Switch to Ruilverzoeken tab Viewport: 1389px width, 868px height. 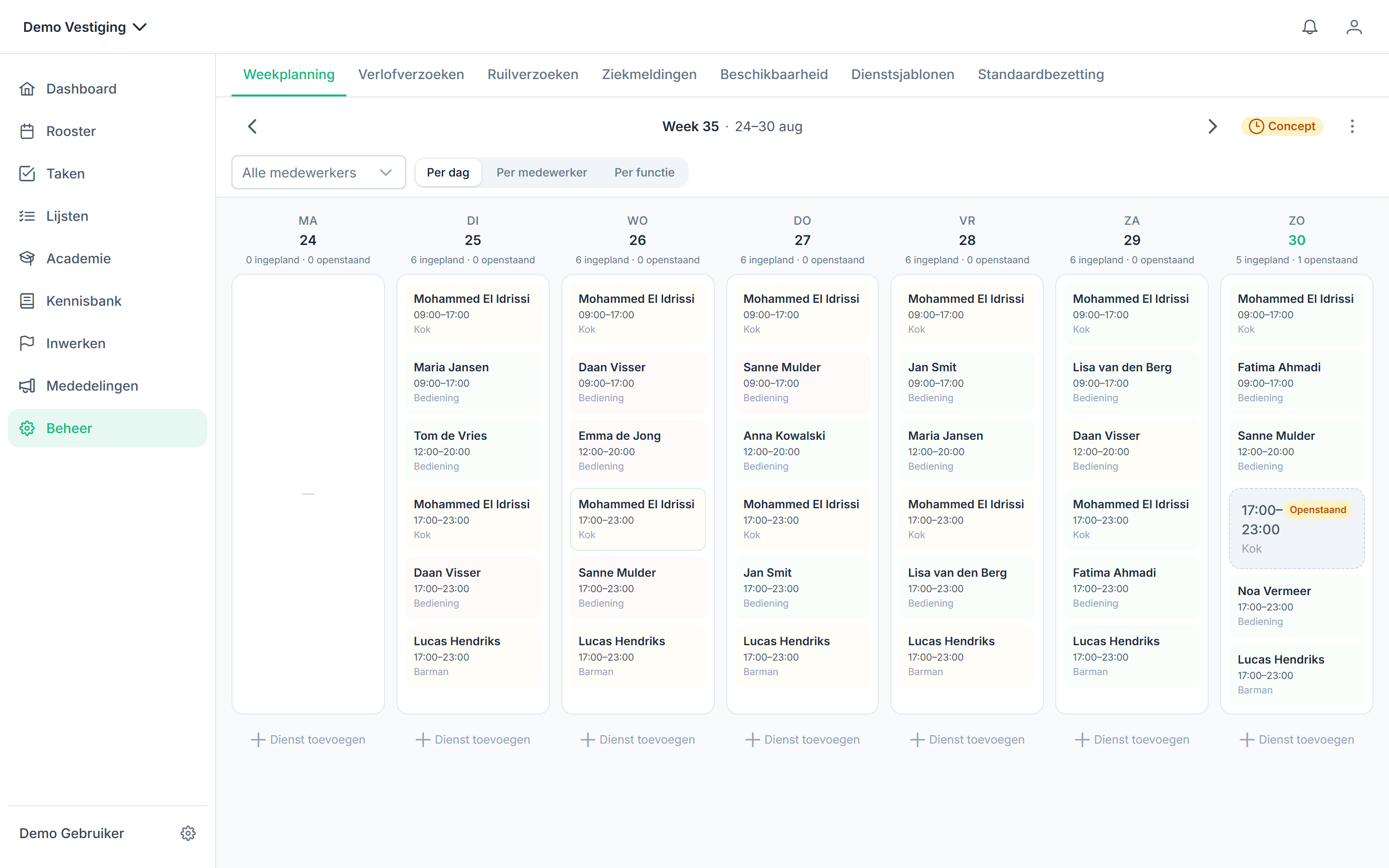tap(532, 75)
